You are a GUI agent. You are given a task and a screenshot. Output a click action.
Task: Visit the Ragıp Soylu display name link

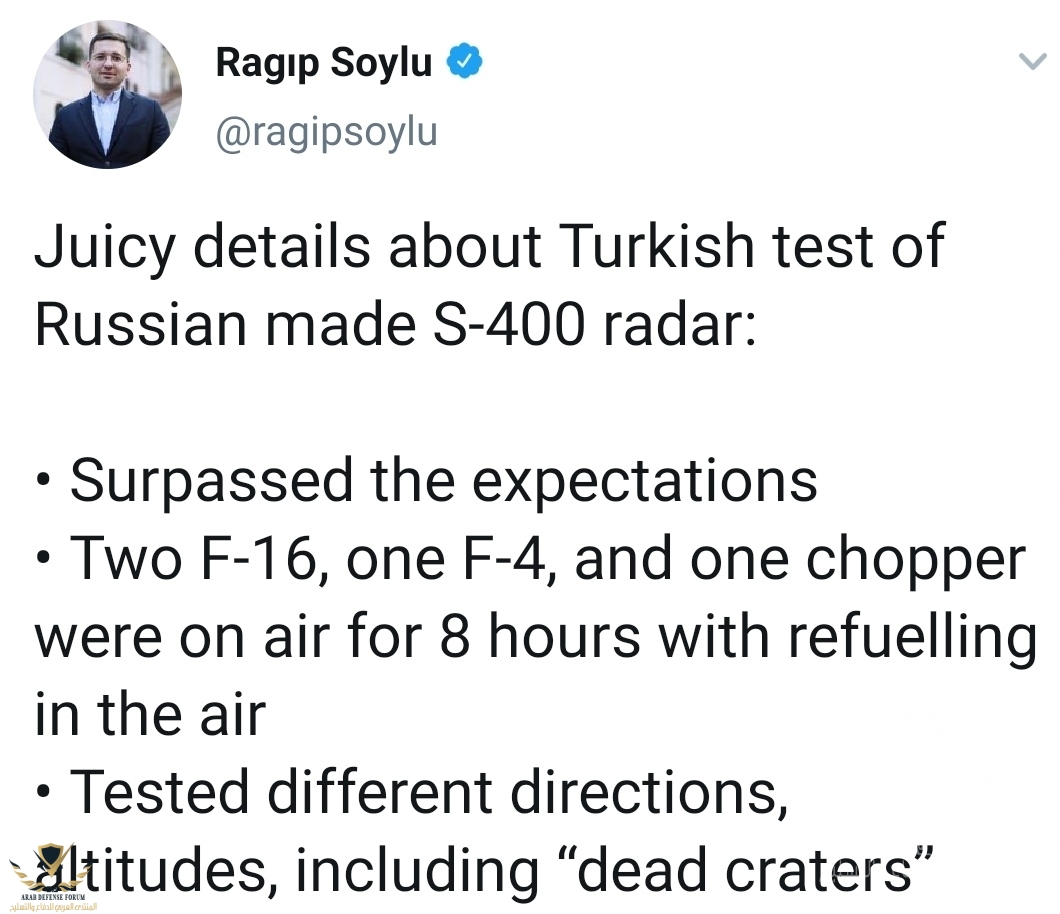point(324,62)
